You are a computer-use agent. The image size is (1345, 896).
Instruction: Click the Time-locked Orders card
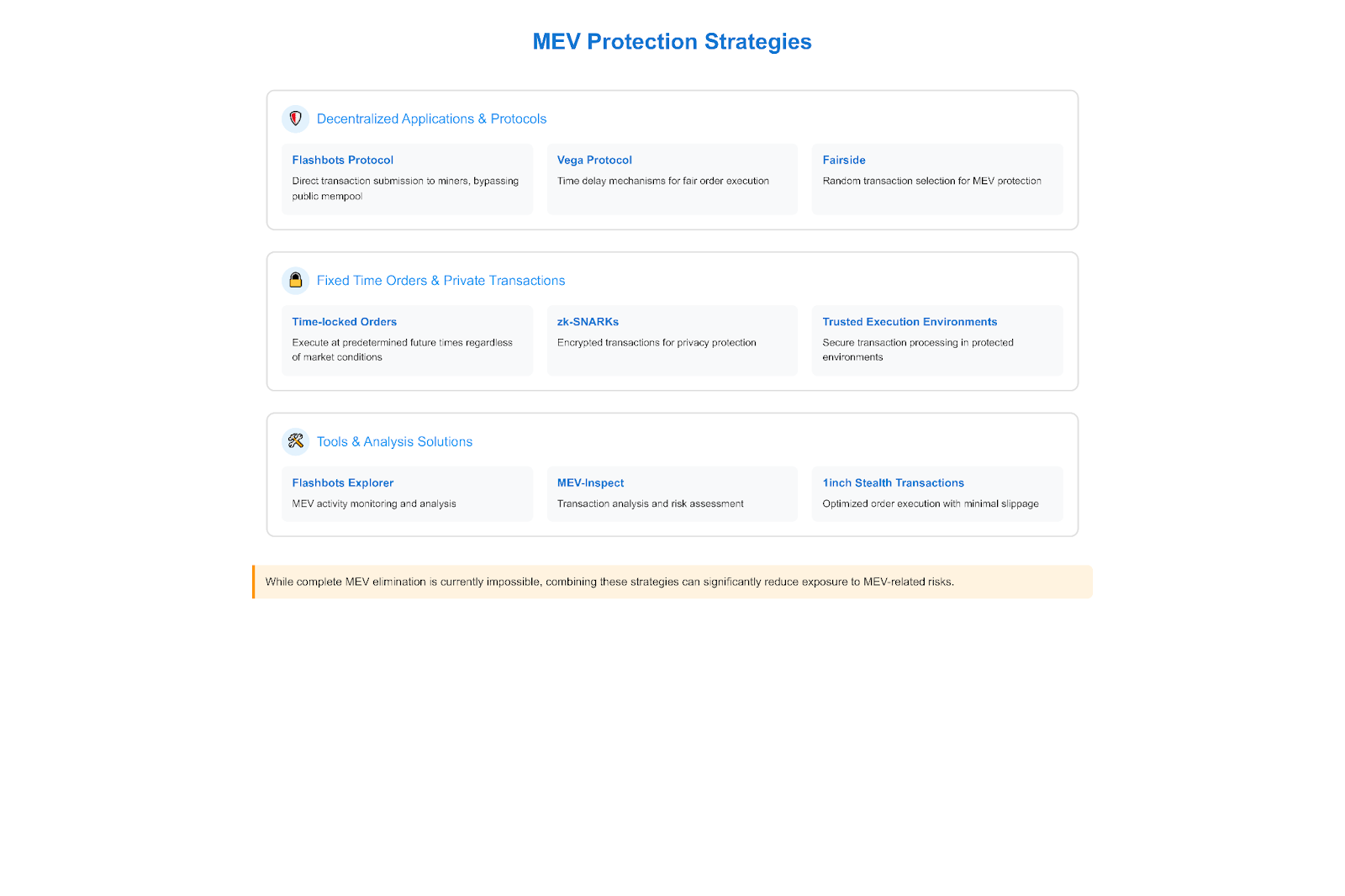point(407,340)
